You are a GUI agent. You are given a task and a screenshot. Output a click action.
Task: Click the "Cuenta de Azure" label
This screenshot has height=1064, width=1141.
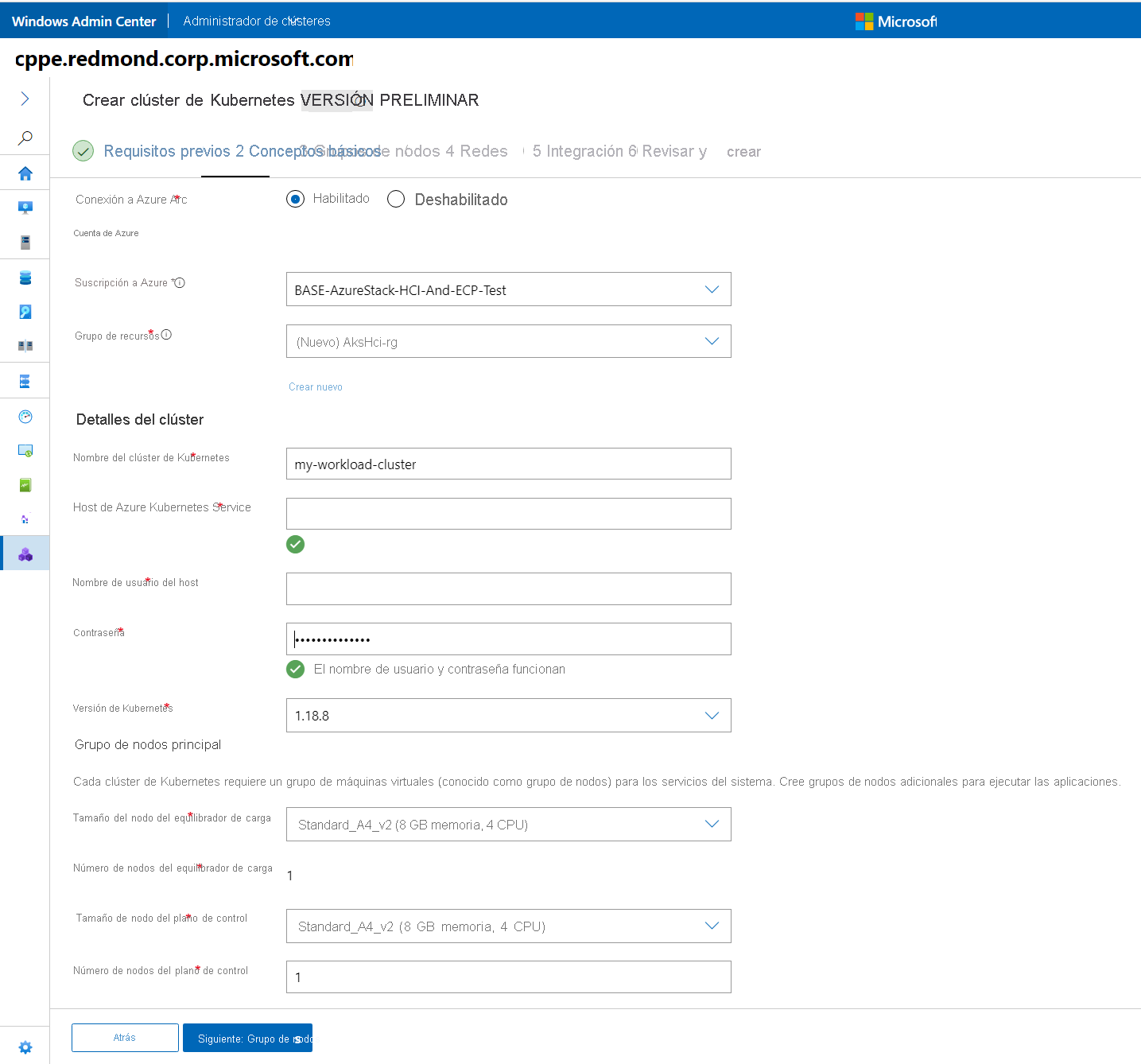coord(106,233)
